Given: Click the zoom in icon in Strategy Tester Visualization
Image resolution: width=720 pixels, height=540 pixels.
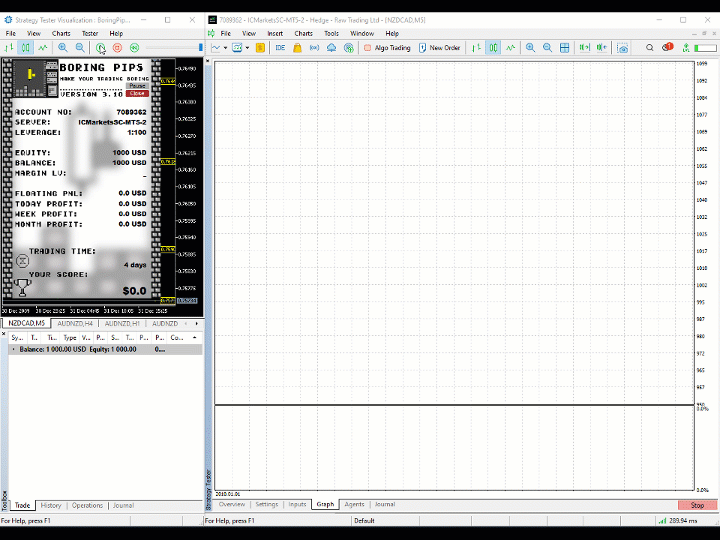Looking at the screenshot, I should click(x=63, y=47).
